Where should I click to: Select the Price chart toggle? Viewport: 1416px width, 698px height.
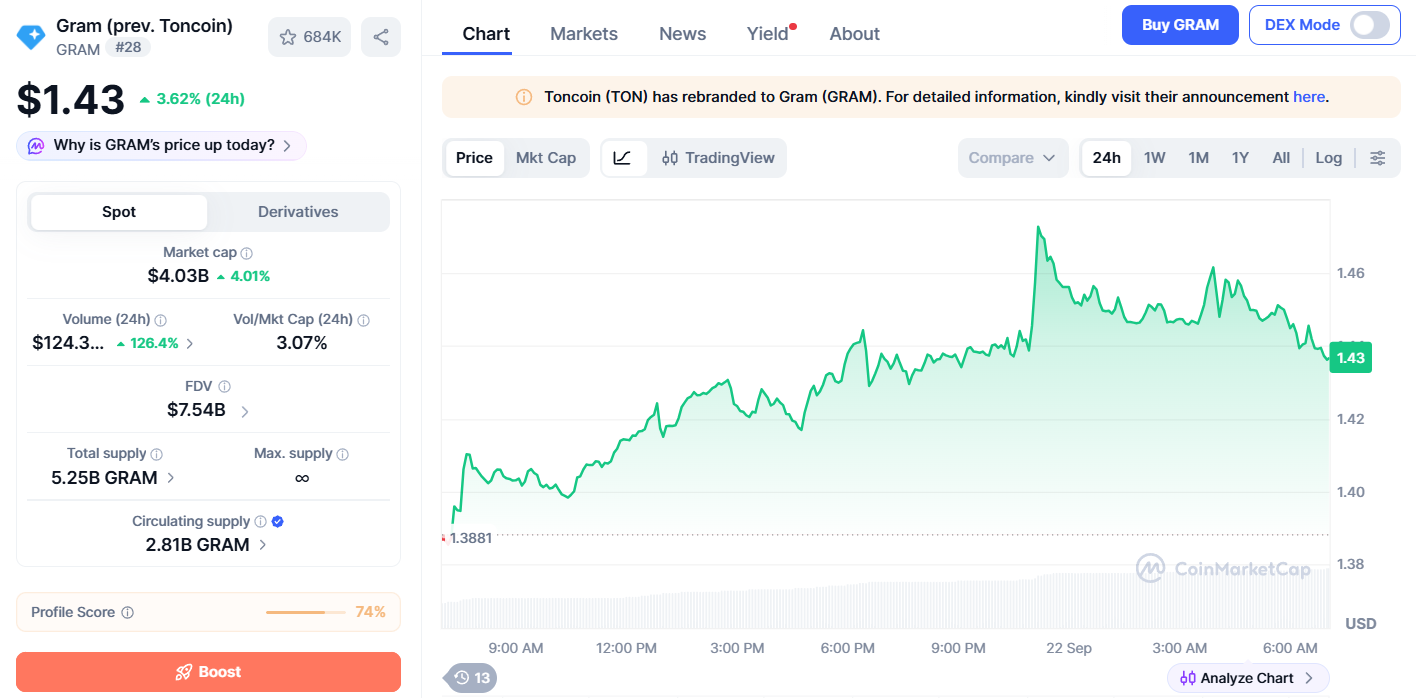pos(474,158)
